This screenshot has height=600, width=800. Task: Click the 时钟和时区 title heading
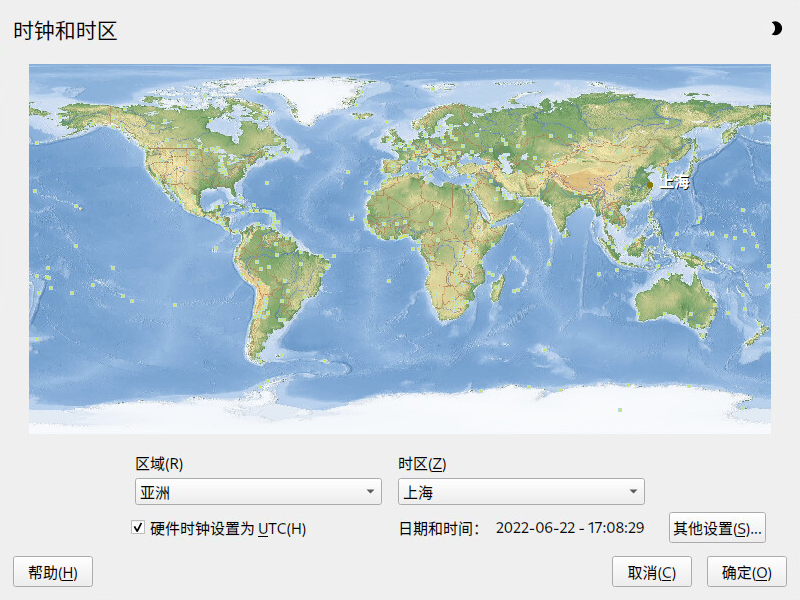(x=65, y=31)
